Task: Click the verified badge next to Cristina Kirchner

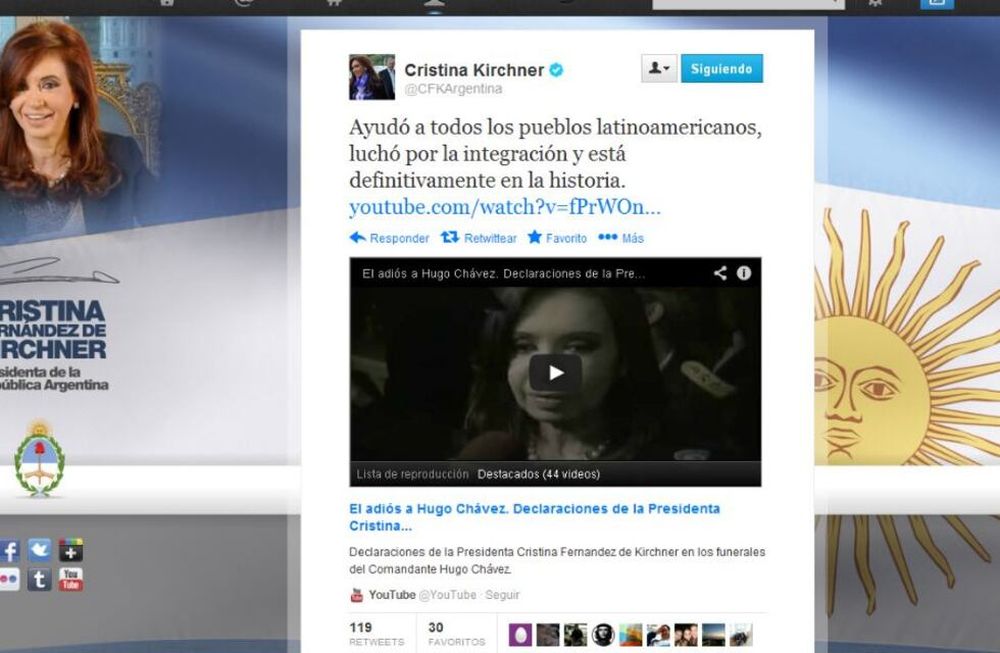Action: (x=556, y=70)
